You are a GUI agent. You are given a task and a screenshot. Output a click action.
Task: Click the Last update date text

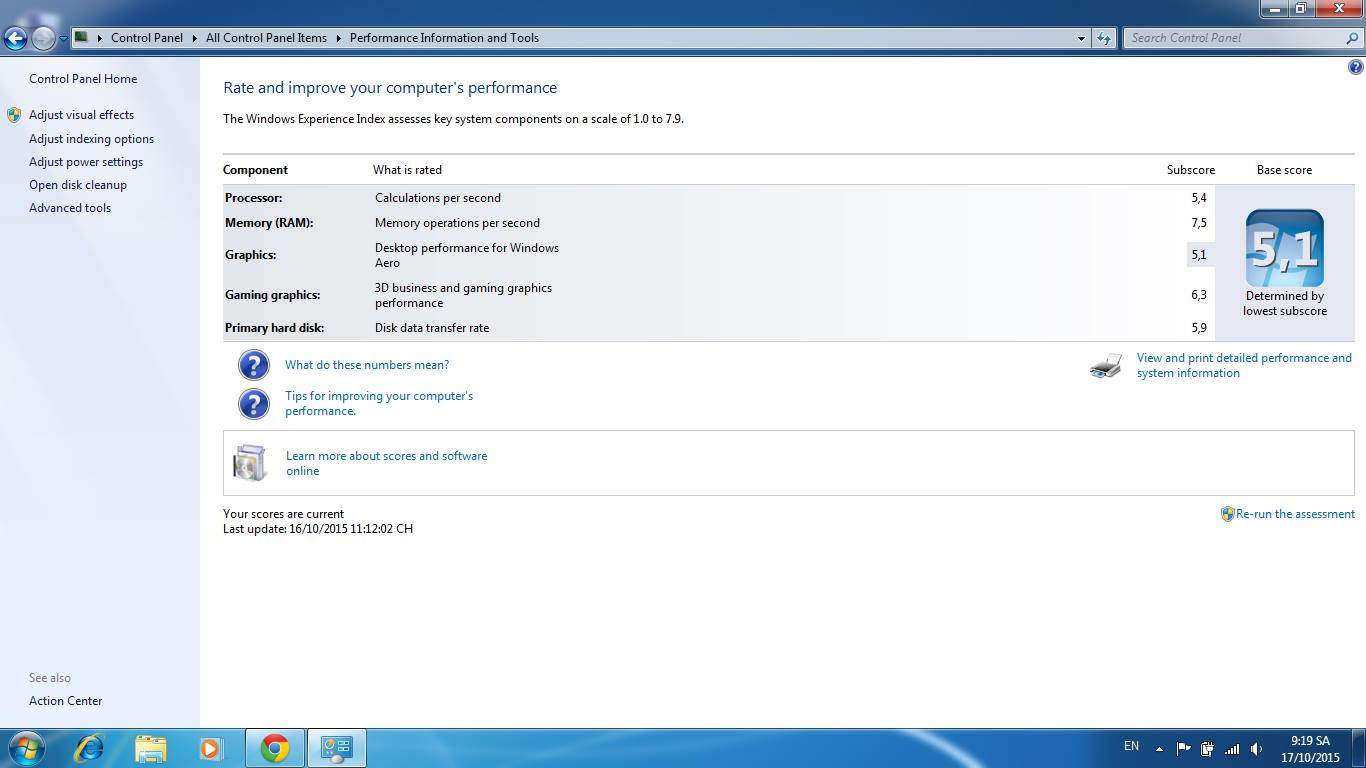click(318, 529)
